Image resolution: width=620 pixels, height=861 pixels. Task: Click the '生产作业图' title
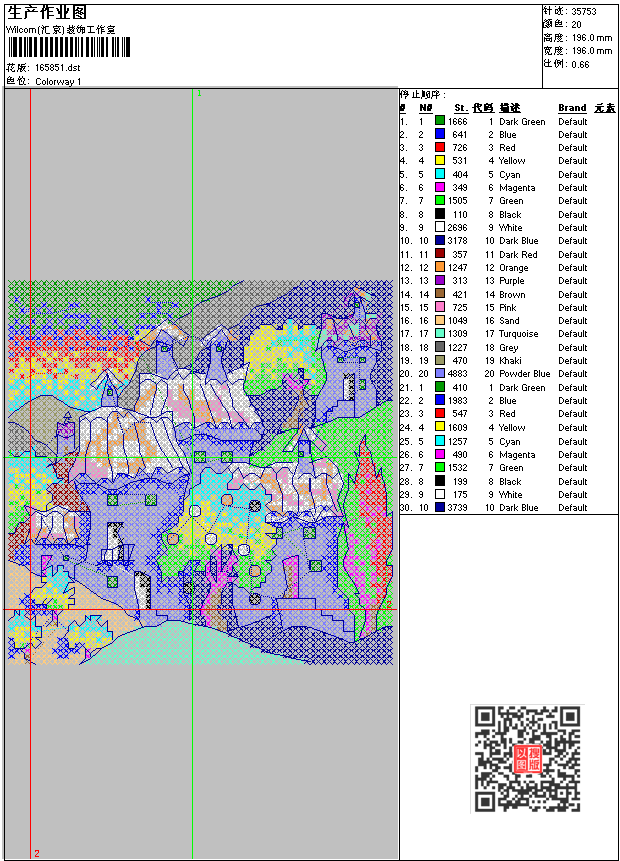[47, 13]
